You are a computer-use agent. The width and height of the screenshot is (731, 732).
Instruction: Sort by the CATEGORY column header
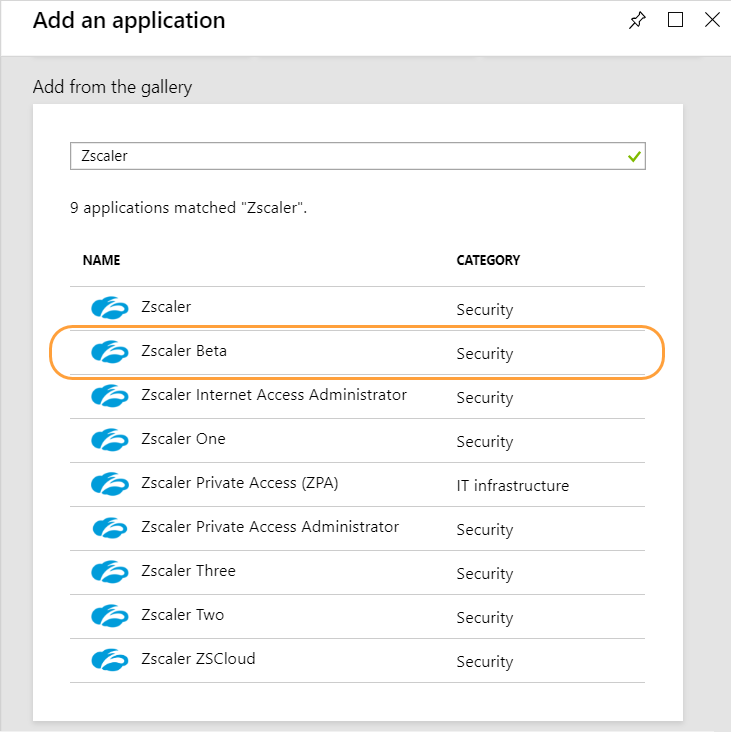[x=488, y=260]
